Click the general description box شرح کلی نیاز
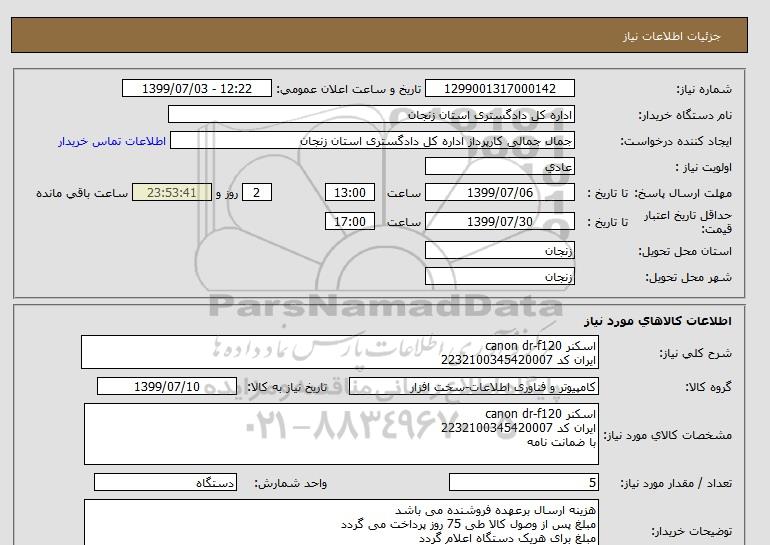The width and height of the screenshot is (770, 545). click(x=340, y=353)
